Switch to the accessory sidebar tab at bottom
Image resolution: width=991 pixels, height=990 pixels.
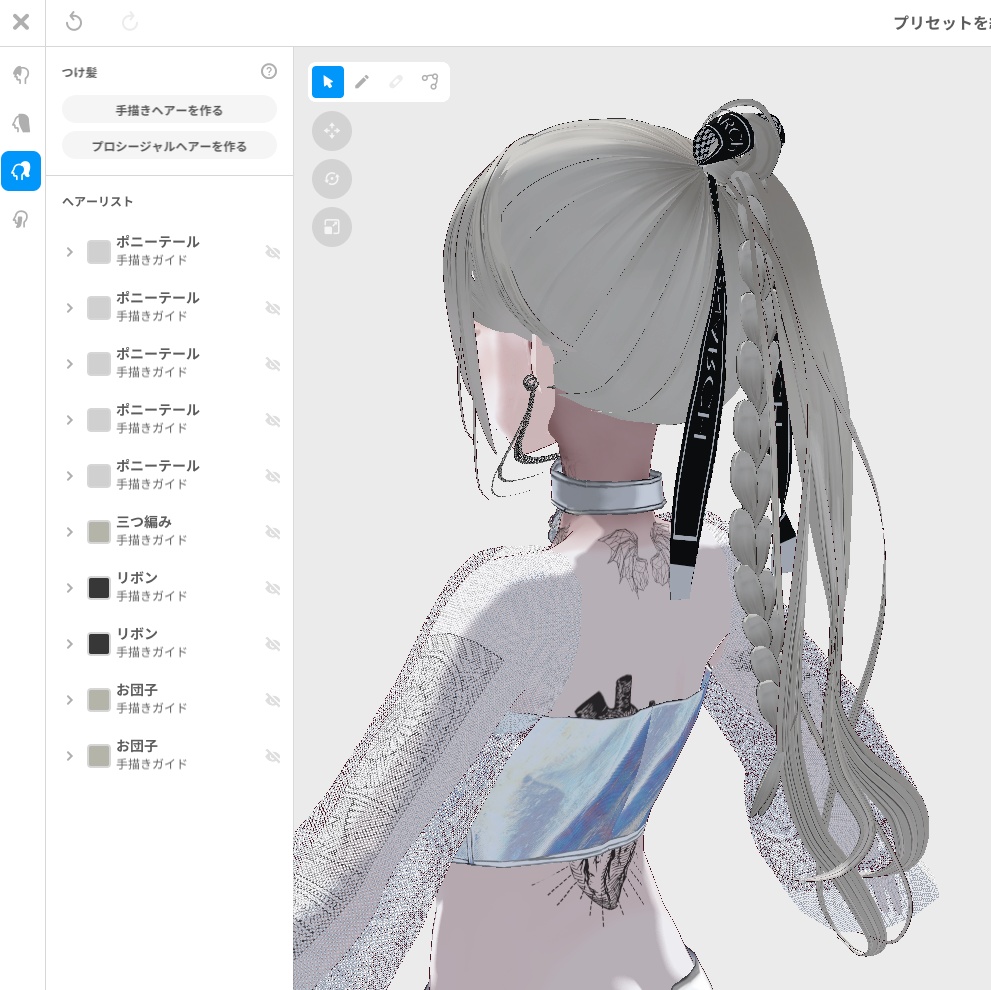pyautogui.click(x=21, y=220)
